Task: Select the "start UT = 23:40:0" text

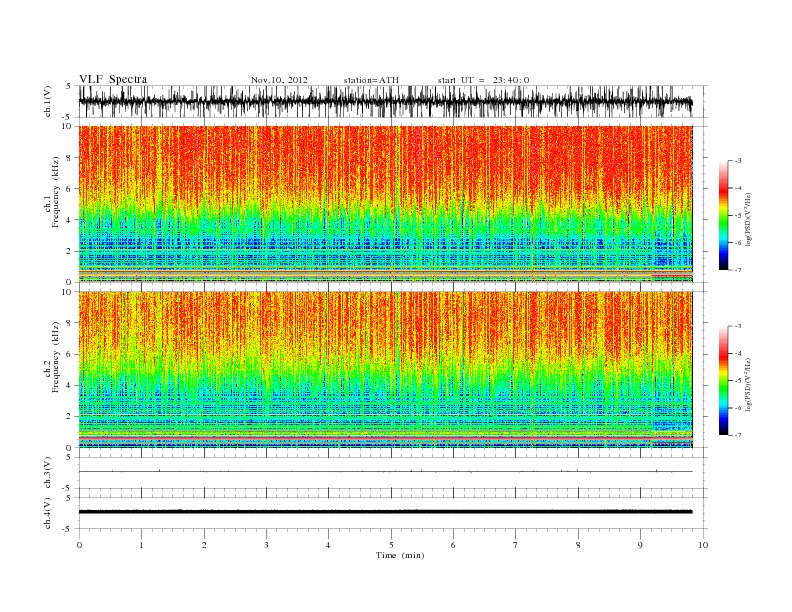Action: 483,80
